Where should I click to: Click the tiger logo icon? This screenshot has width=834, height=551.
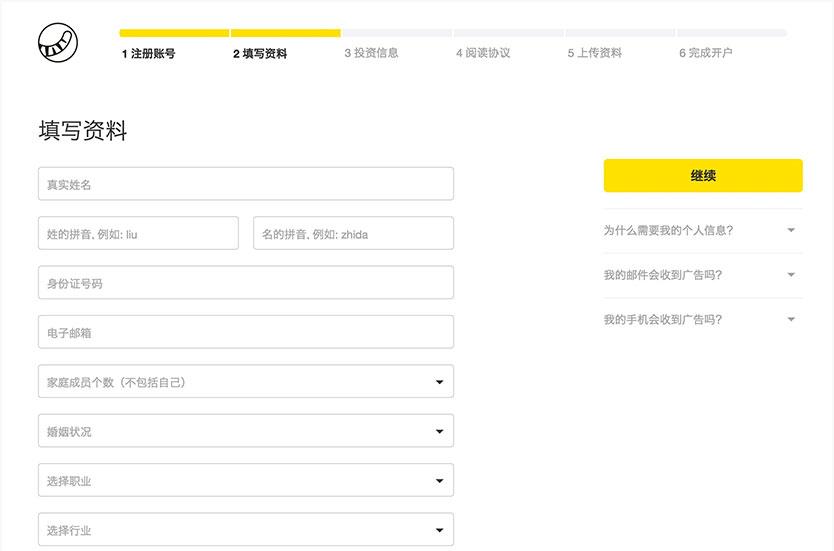pyautogui.click(x=58, y=43)
